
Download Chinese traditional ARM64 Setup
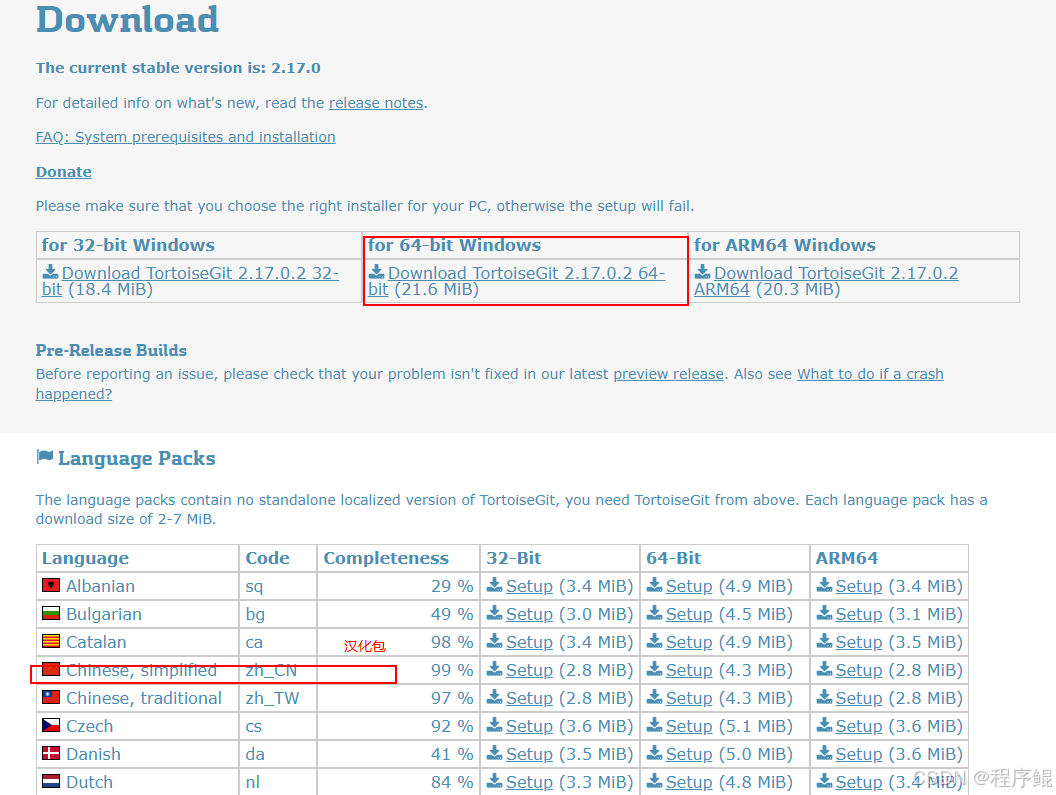859,698
